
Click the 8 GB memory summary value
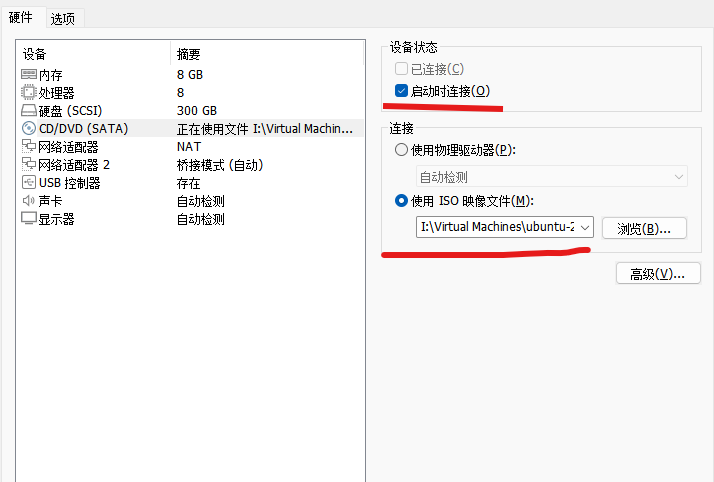[x=190, y=75]
